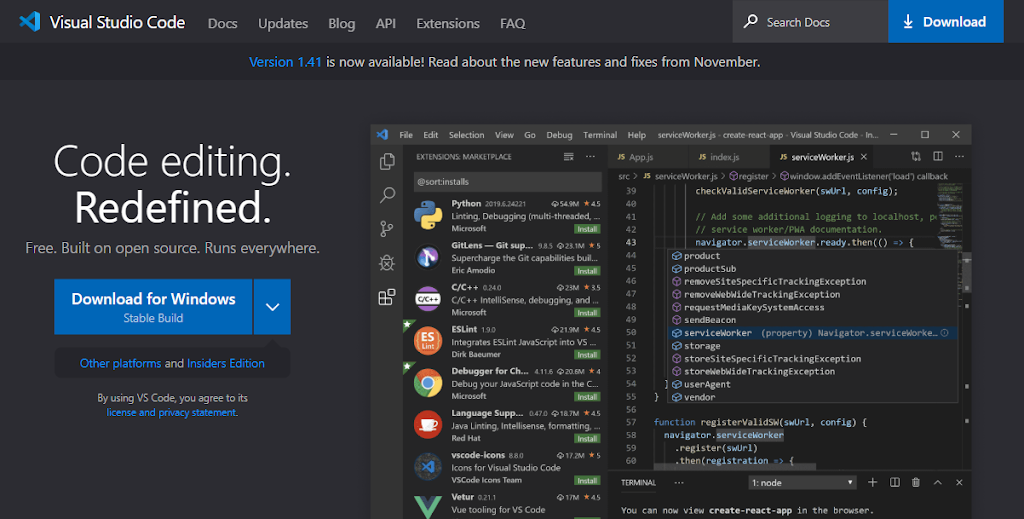Open the Other platforms link
Screen dimensions: 1024x519
[120, 363]
